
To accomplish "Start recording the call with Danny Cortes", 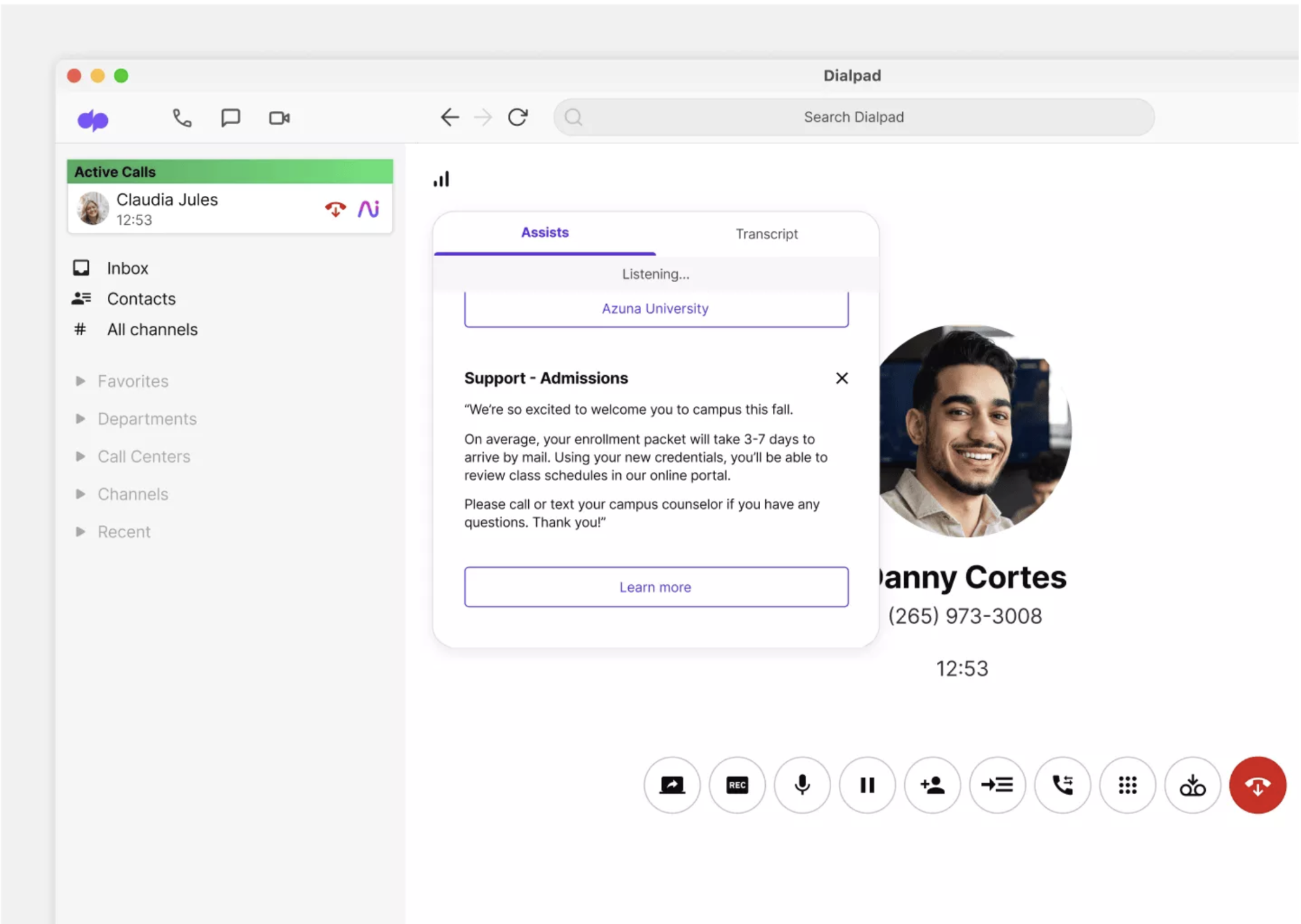I will (x=737, y=785).
